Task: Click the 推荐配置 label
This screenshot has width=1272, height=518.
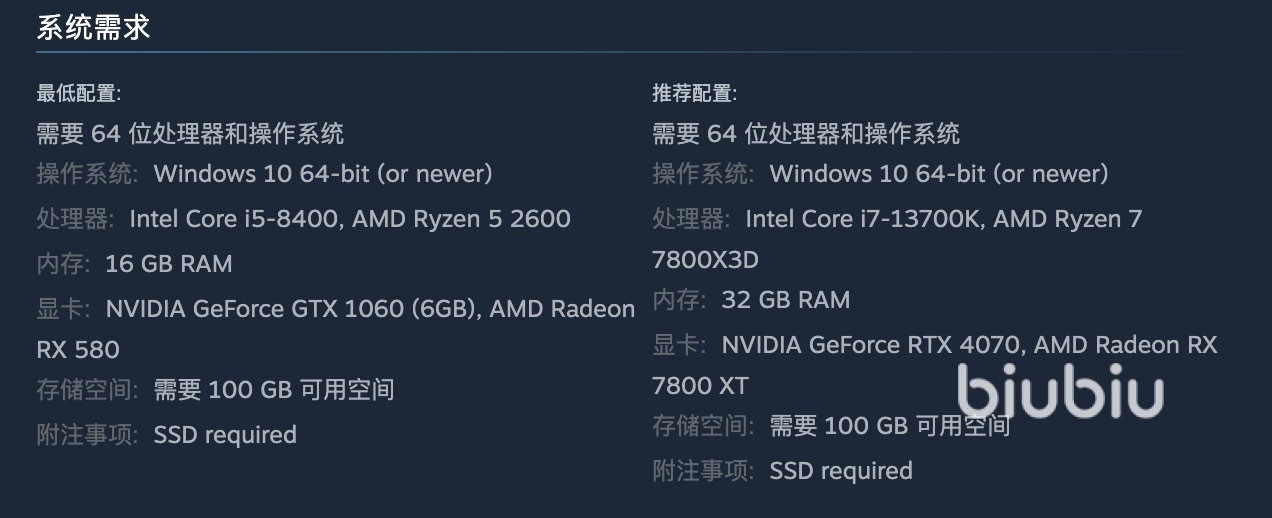Action: 695,94
